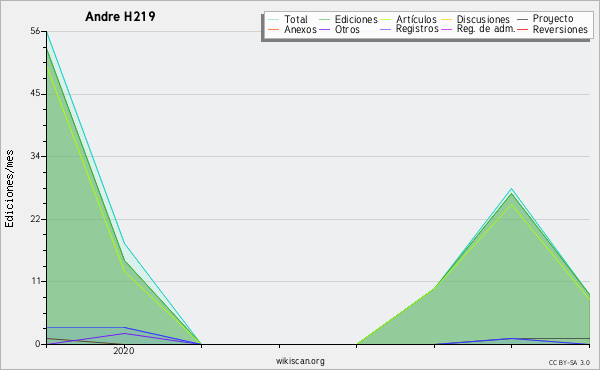Click the chart title Andre H219

pyautogui.click(x=120, y=16)
